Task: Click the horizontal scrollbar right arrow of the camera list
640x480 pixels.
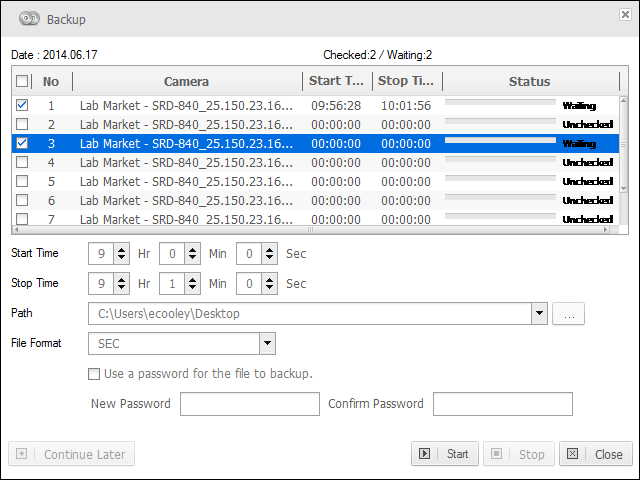Action: pyautogui.click(x=606, y=229)
